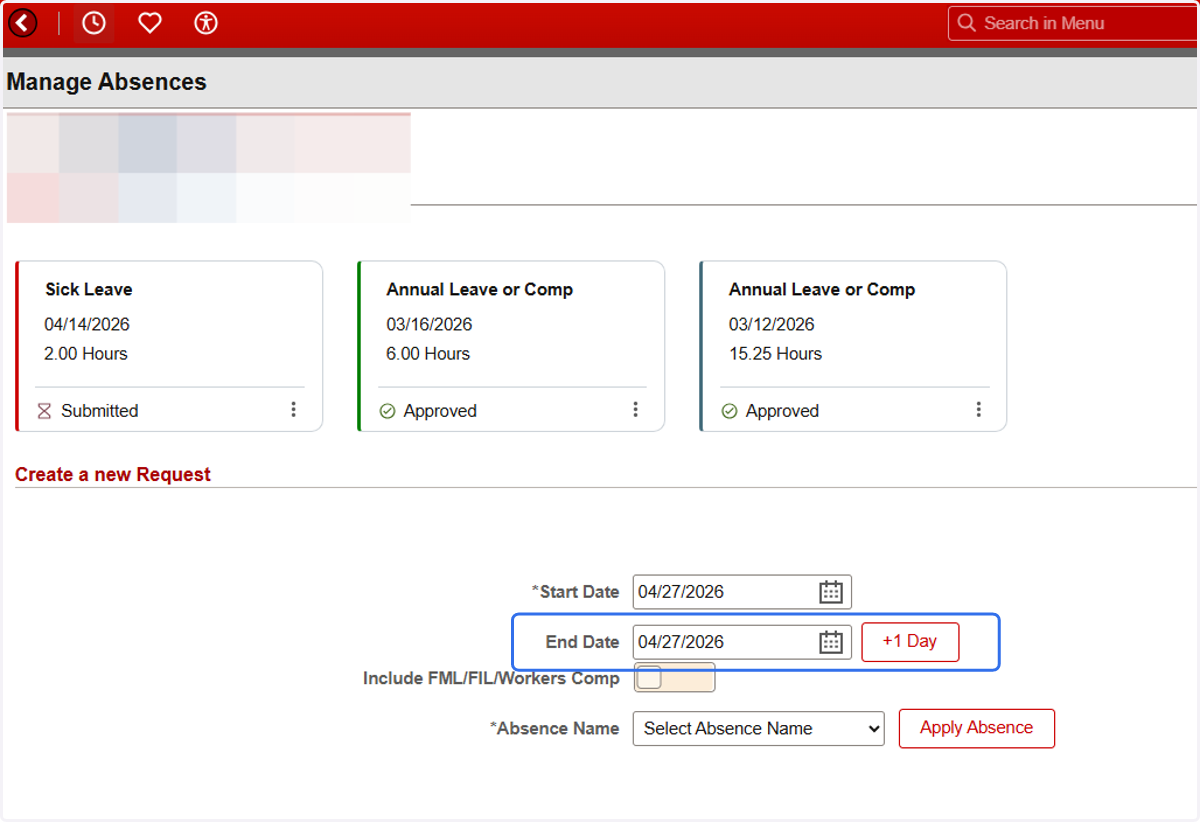Click the Approved status on 03/12/2026 card
The width and height of the screenshot is (1200, 822).
[x=782, y=411]
